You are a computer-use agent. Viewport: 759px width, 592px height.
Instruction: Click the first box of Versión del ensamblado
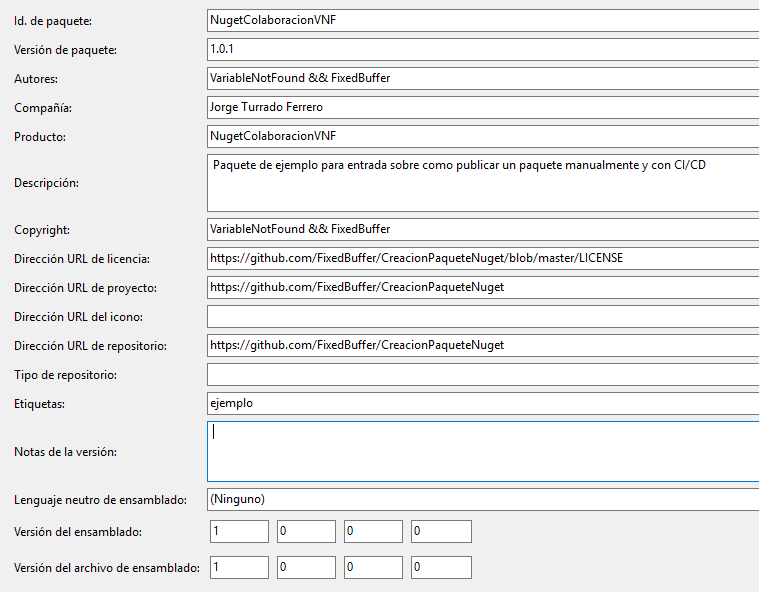pyautogui.click(x=239, y=531)
